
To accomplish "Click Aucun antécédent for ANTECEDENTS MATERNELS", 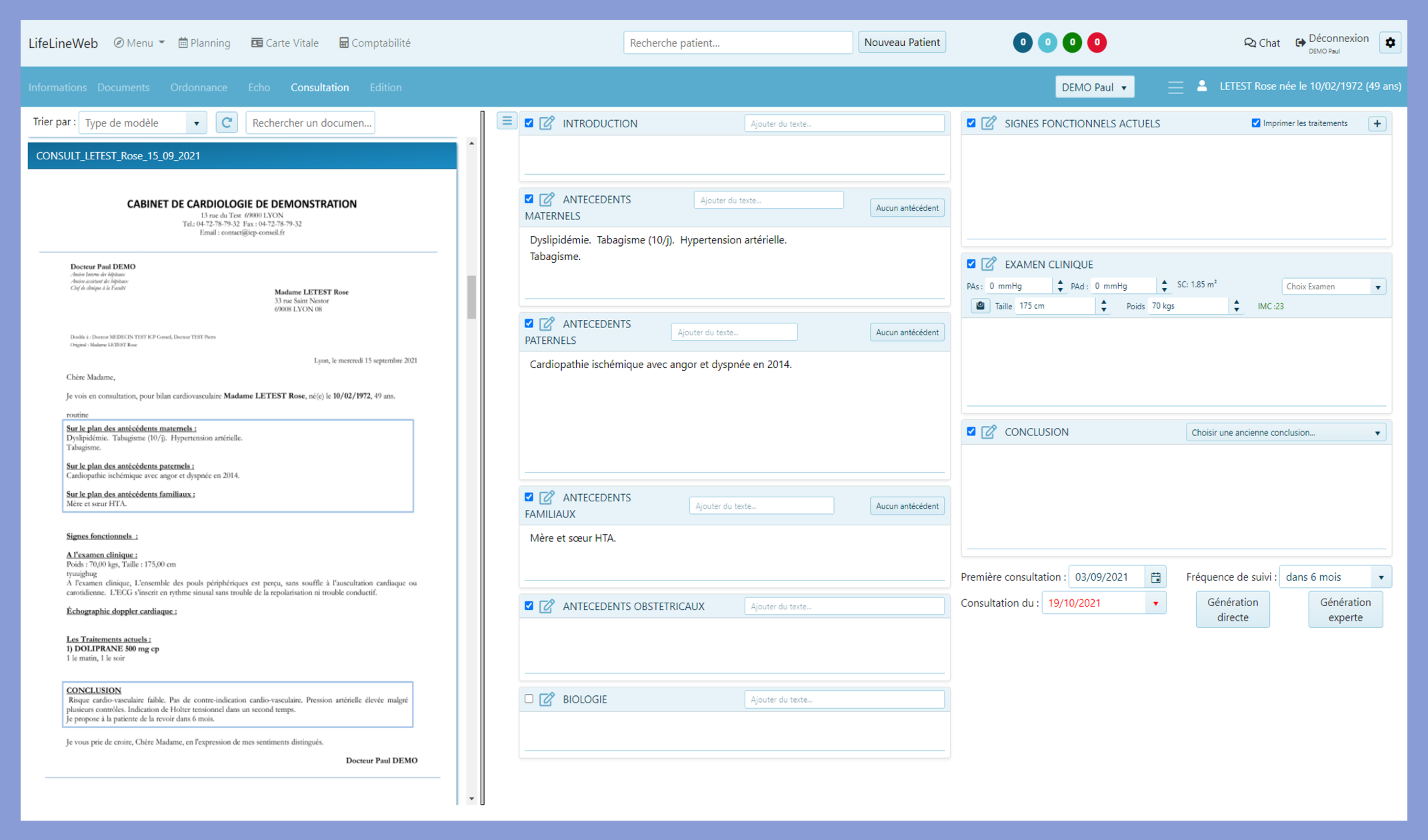I will 907,208.
